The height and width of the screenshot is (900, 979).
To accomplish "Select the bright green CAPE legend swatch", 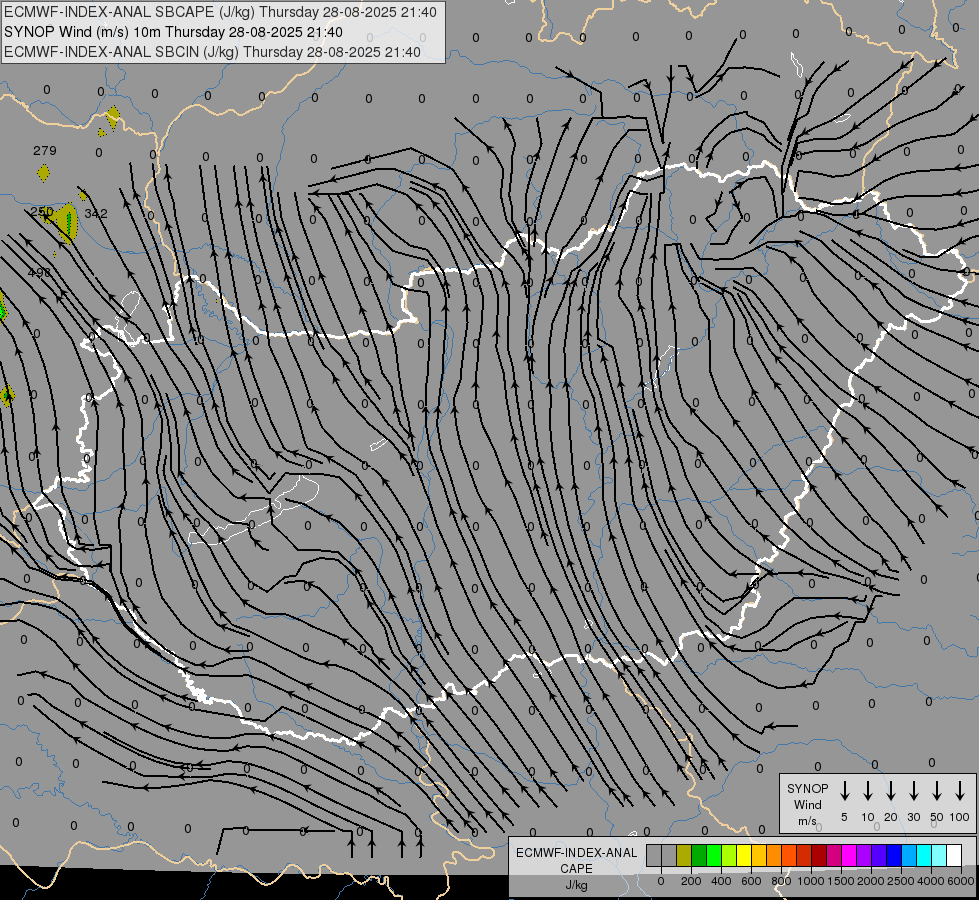I will coord(714,855).
